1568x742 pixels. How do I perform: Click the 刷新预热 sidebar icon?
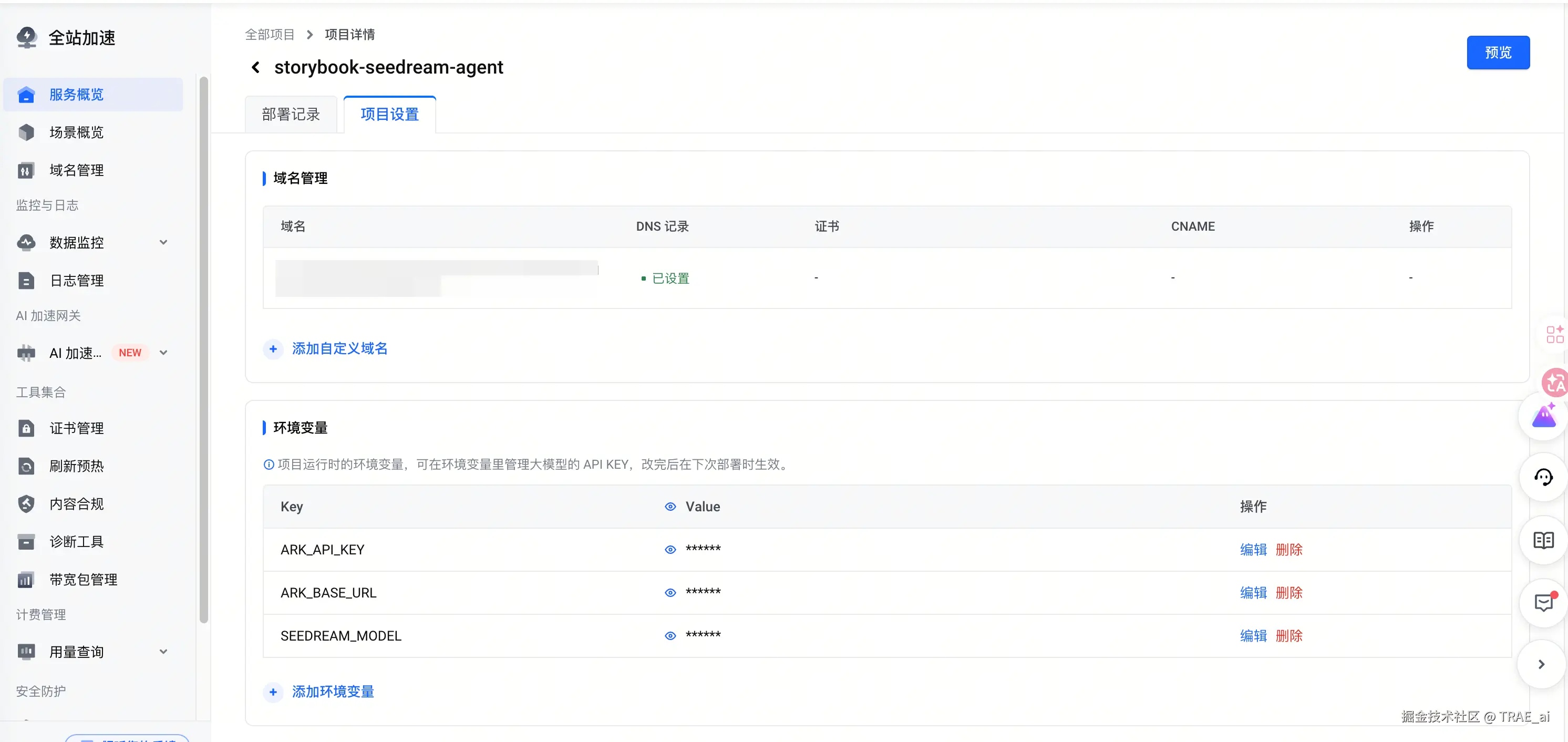pyautogui.click(x=26, y=466)
